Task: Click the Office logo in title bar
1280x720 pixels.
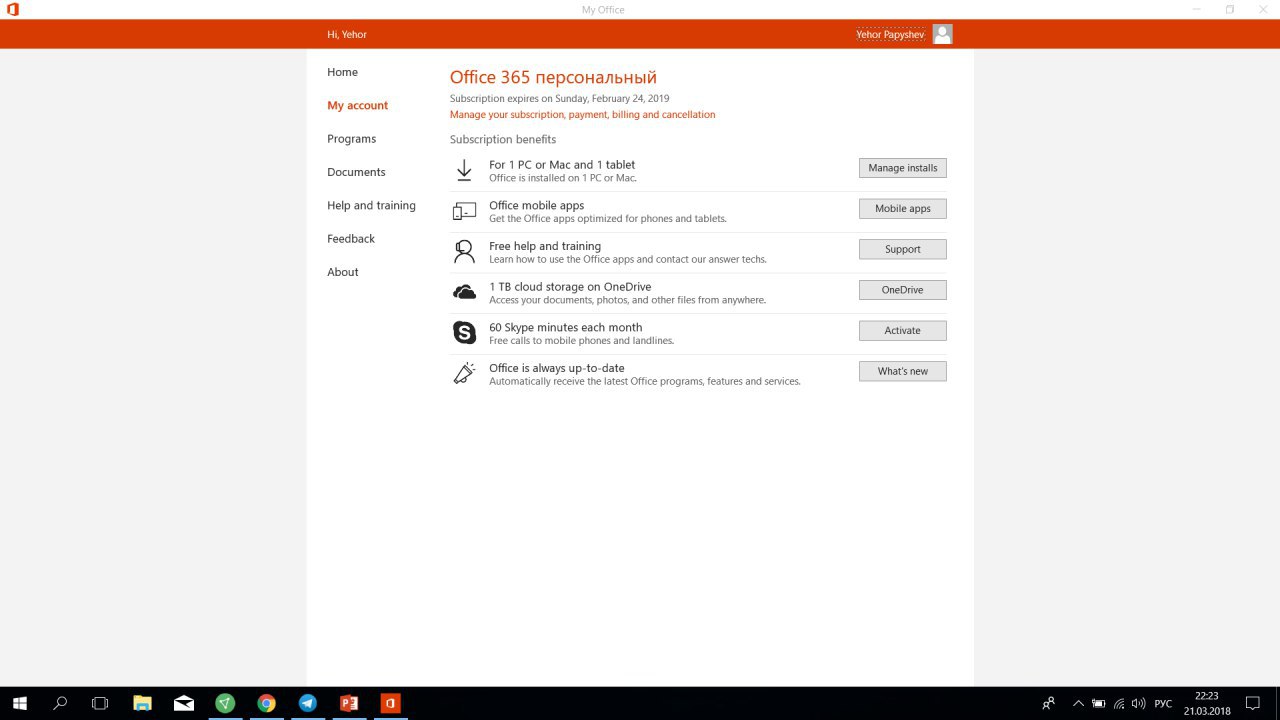Action: [12, 9]
